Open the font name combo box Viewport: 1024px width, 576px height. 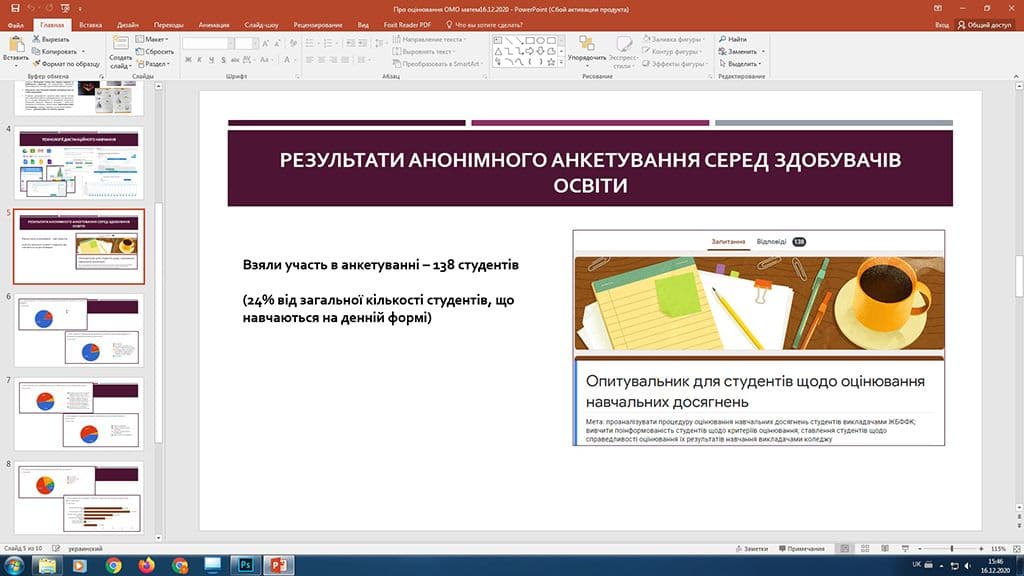coord(208,43)
